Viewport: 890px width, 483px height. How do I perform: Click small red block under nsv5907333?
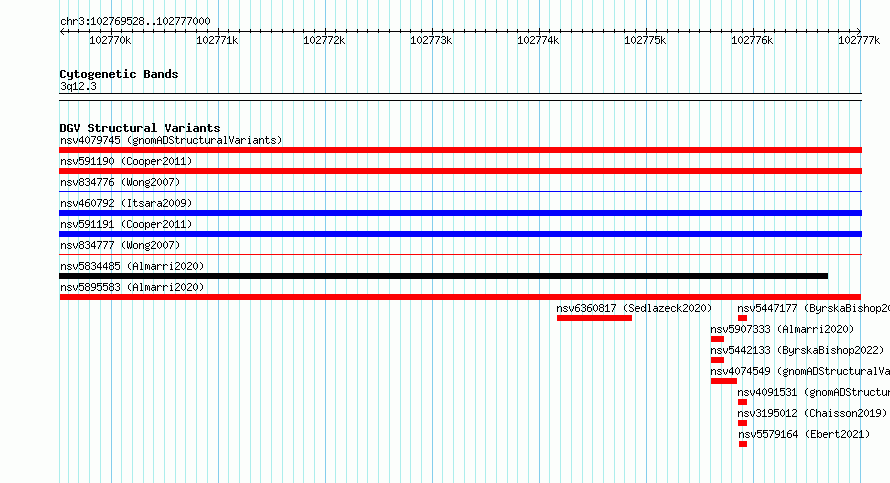tap(717, 339)
